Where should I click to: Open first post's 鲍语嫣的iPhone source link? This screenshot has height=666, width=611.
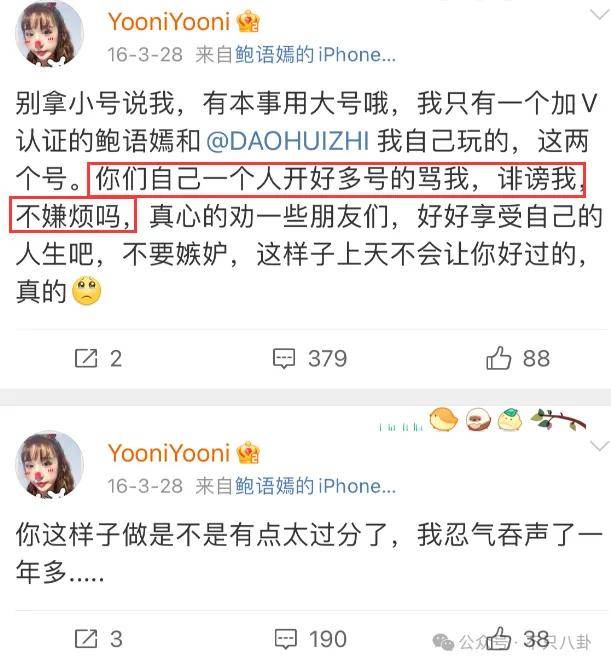315,55
